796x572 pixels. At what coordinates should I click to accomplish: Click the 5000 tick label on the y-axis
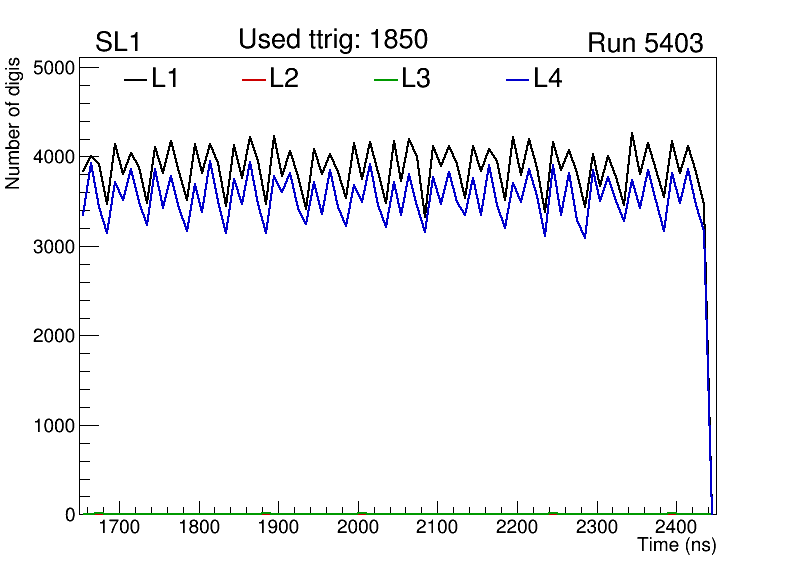click(x=56, y=68)
